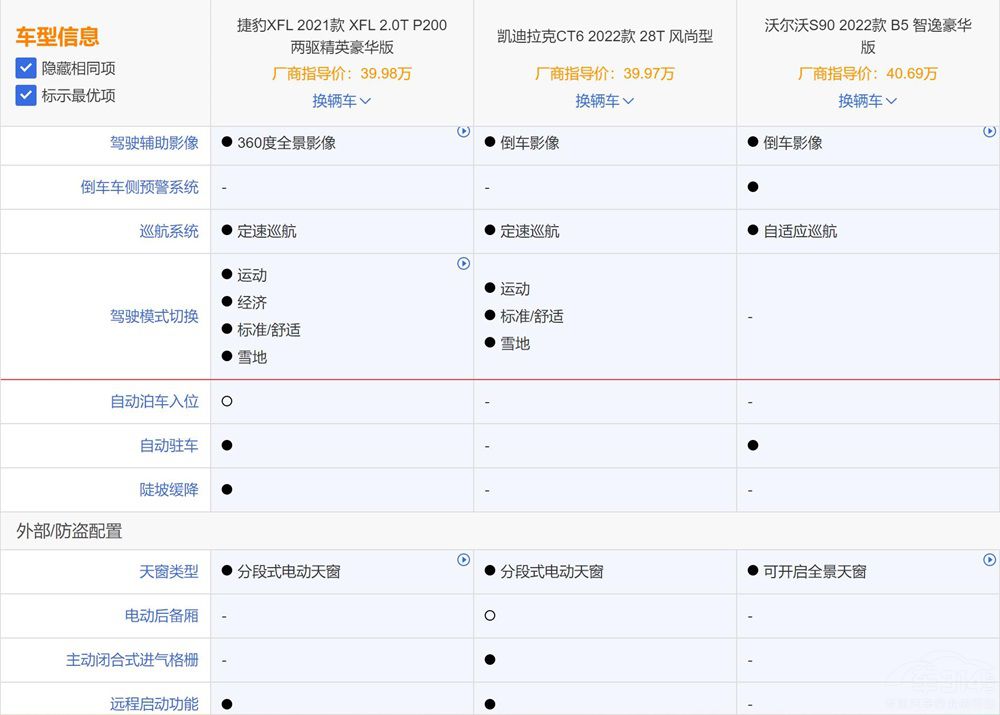Play video icon in Jaguar 360度全景影像 cell
The height and width of the screenshot is (715, 1000).
tap(464, 132)
